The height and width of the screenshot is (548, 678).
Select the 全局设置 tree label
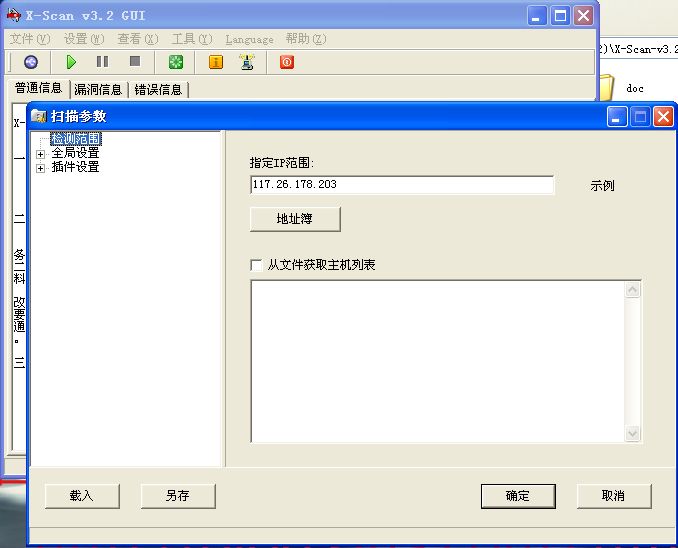click(75, 153)
